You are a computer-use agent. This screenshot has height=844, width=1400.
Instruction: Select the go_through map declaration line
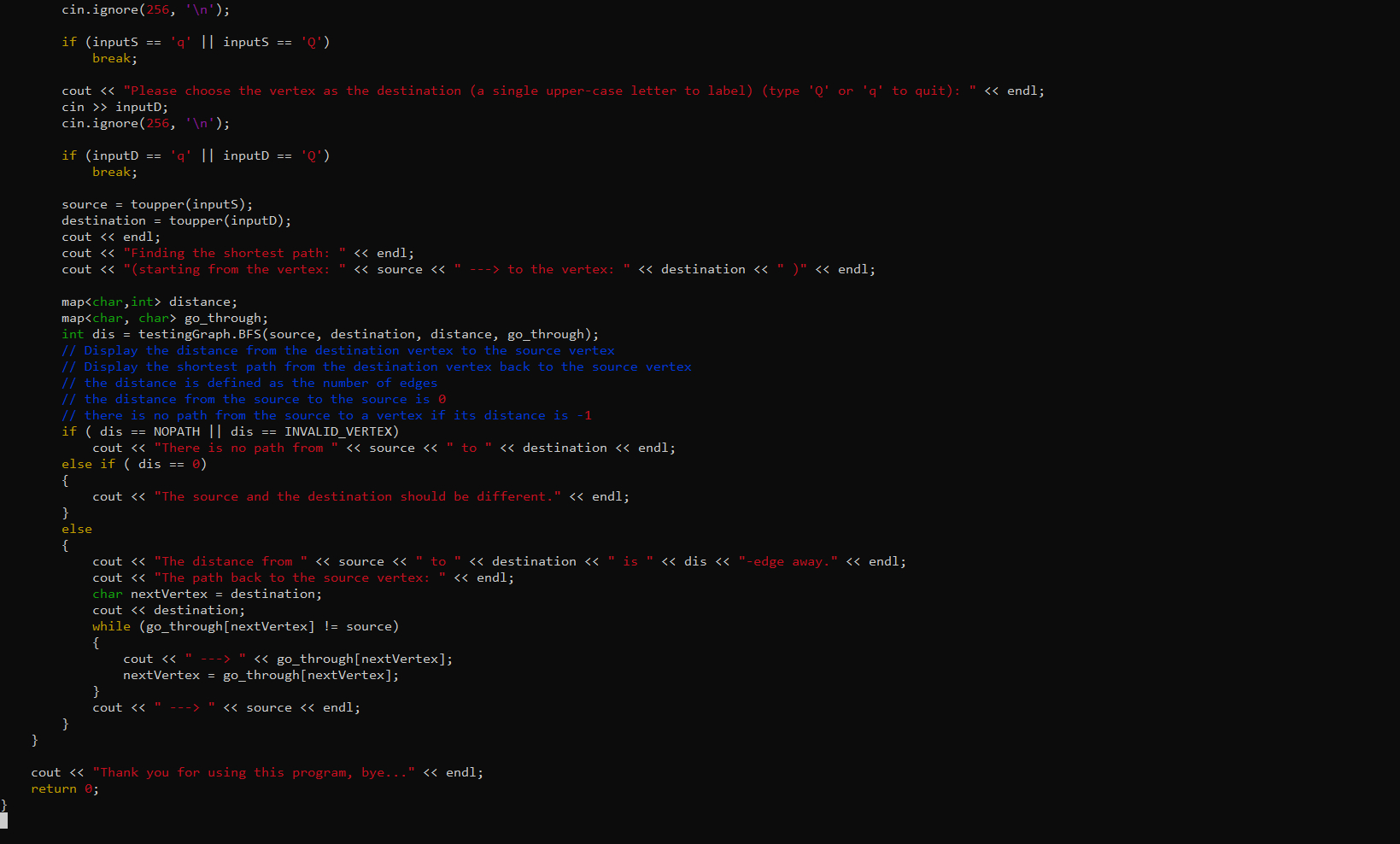[x=162, y=317]
